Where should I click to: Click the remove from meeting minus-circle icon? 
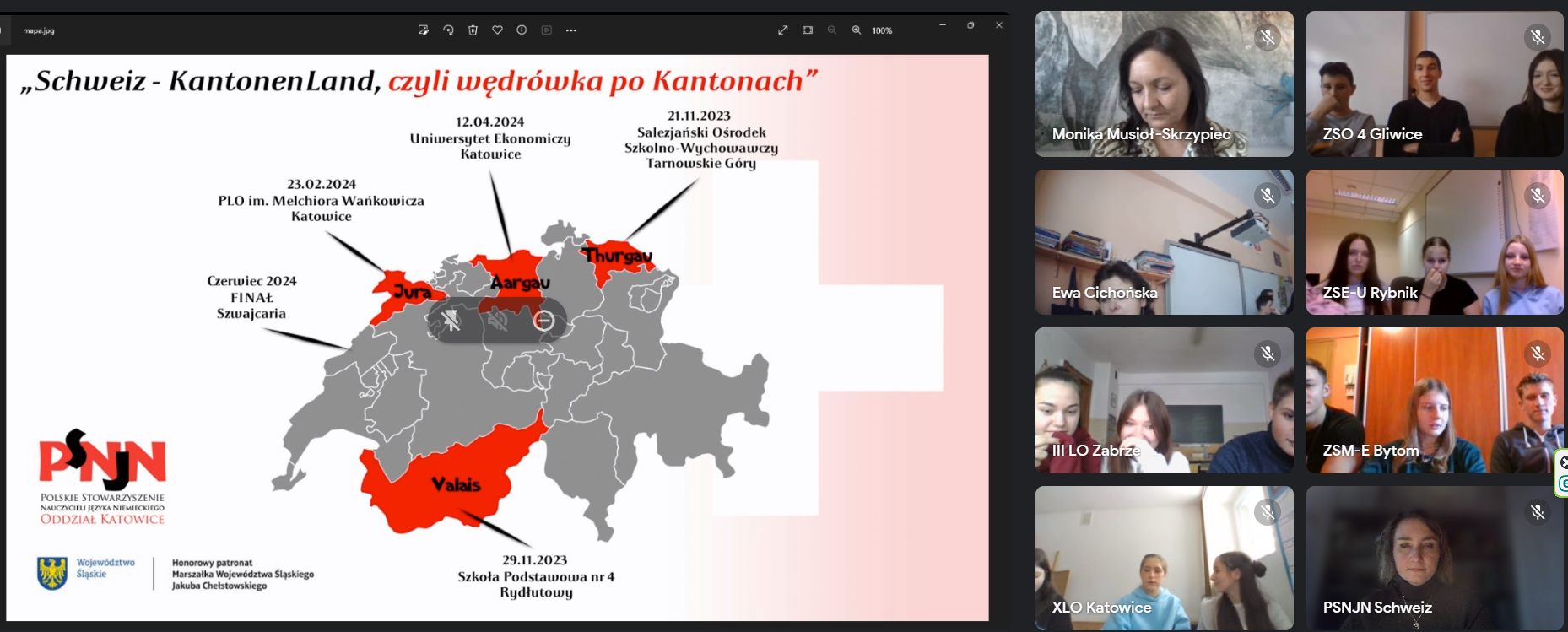tap(544, 321)
